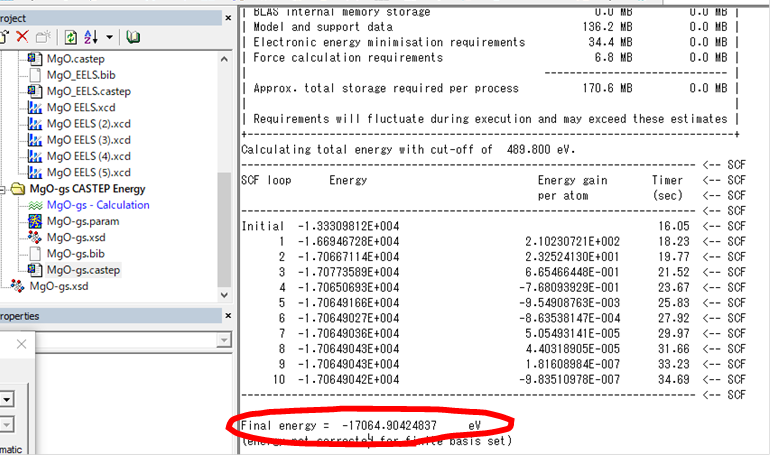
Task: Click energy gain 5.05493141E-005 in loop 7
Action: coord(573,333)
